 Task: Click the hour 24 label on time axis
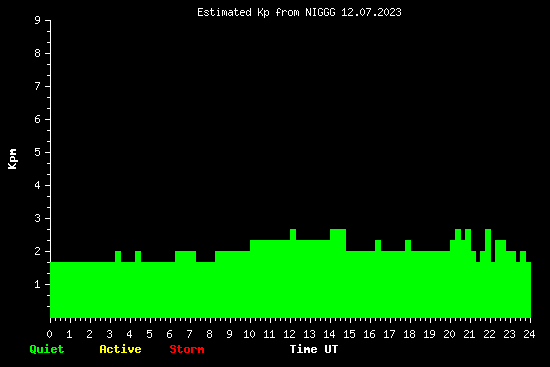(529, 334)
